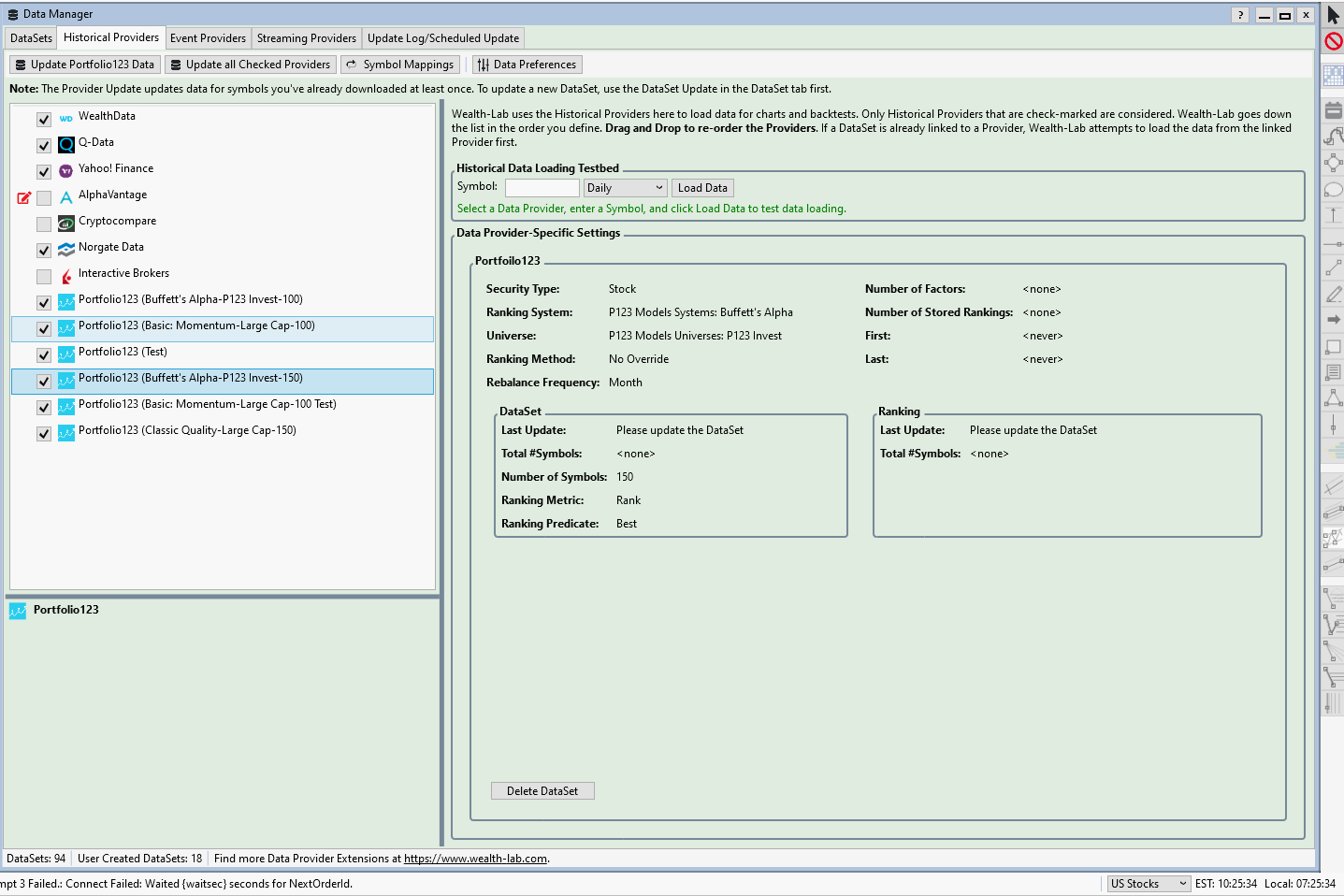Click the Q-Data provider icon
The width and height of the screenshot is (1344, 896).
click(x=66, y=145)
